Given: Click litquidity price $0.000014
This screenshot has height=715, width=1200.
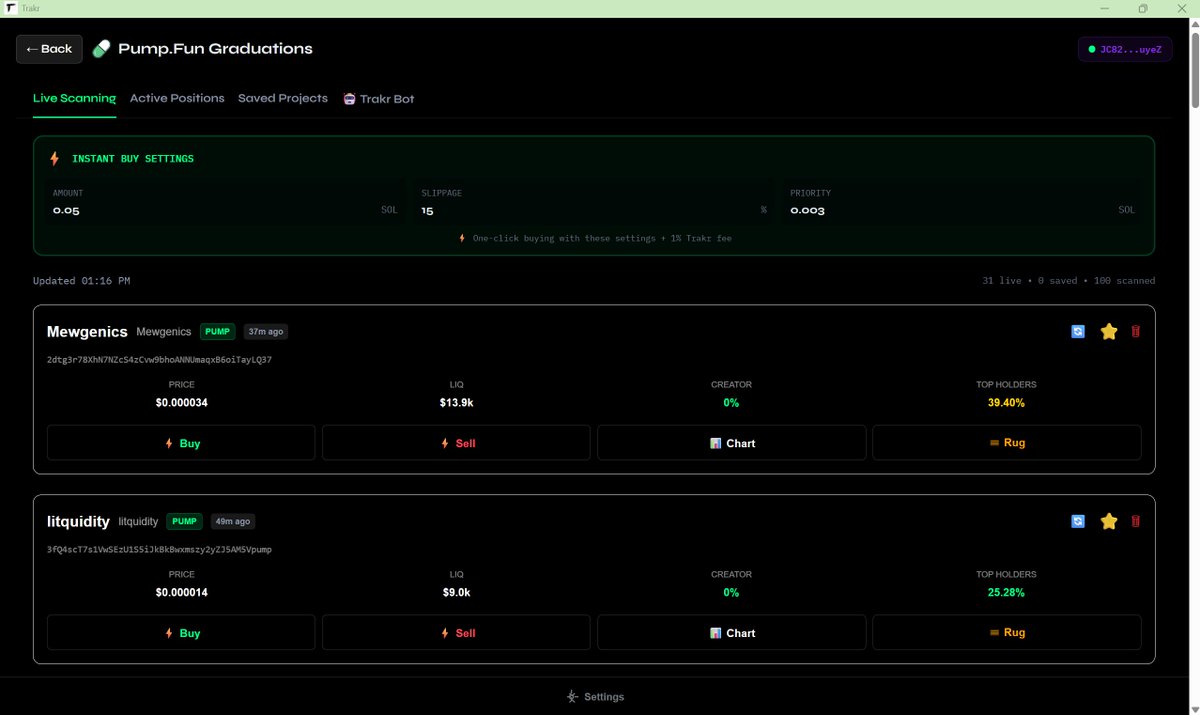Looking at the screenshot, I should [181, 593].
